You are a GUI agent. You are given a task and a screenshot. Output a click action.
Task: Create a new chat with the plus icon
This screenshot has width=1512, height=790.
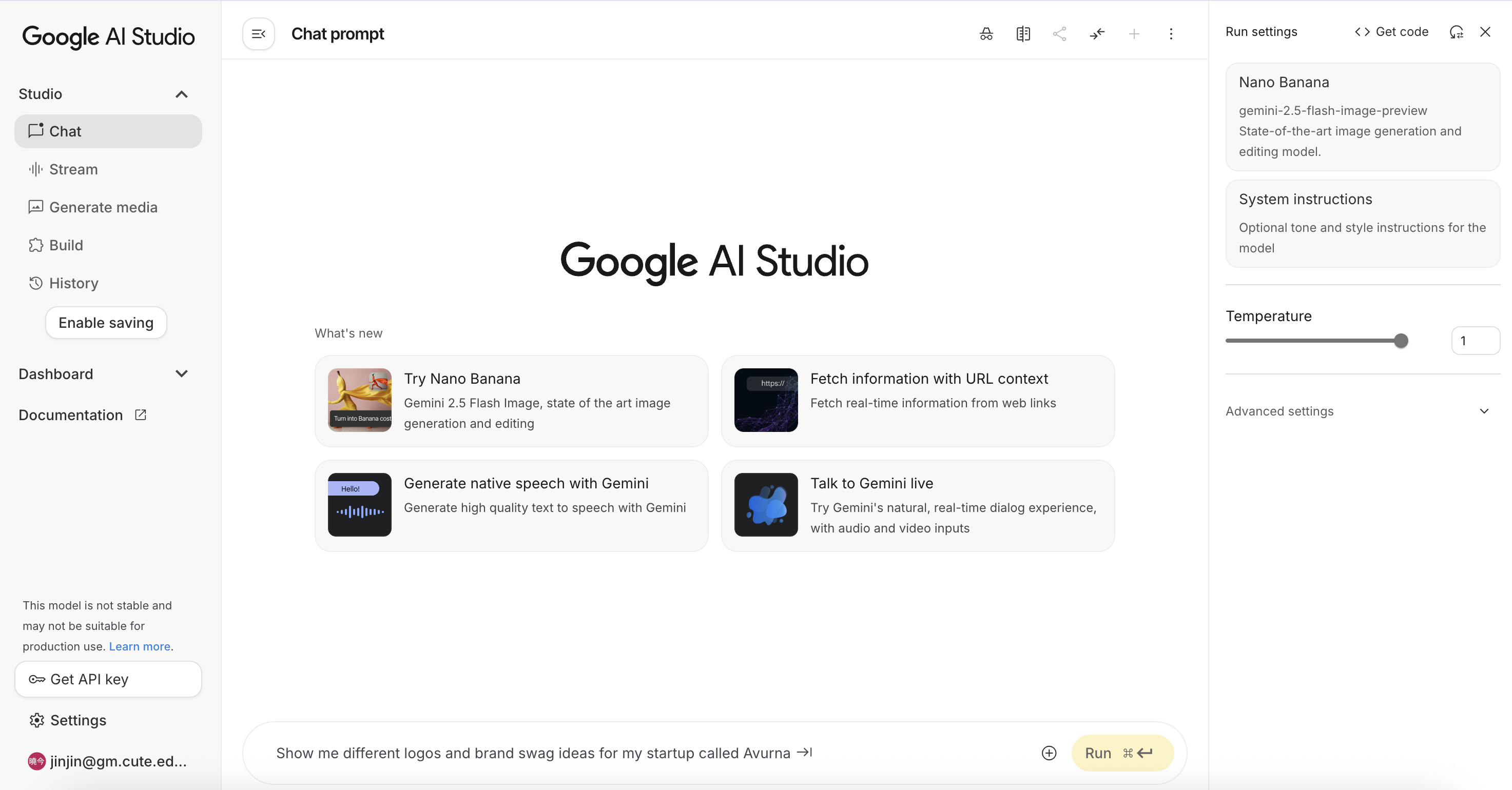[1134, 33]
